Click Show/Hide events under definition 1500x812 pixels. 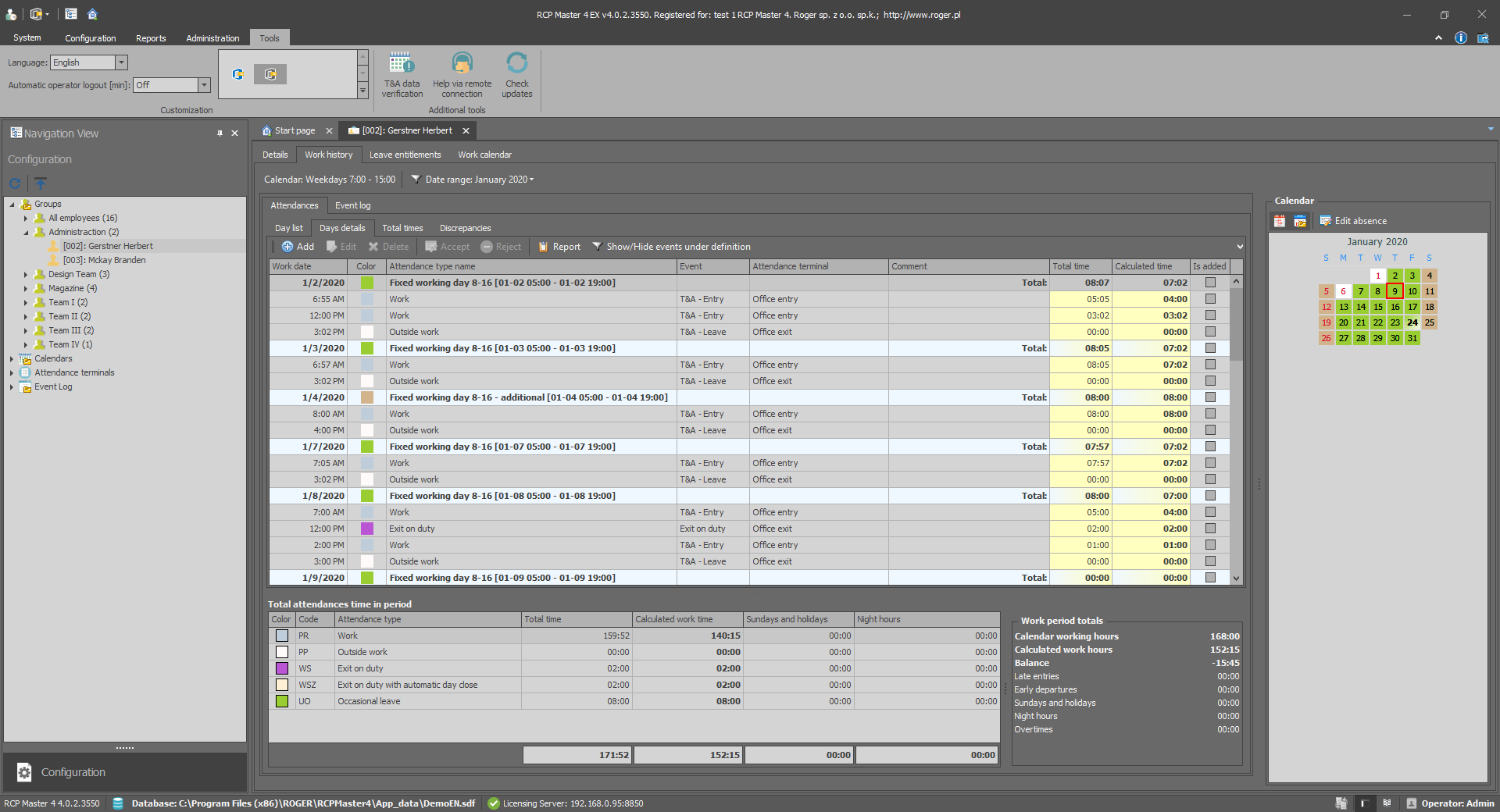(x=671, y=247)
